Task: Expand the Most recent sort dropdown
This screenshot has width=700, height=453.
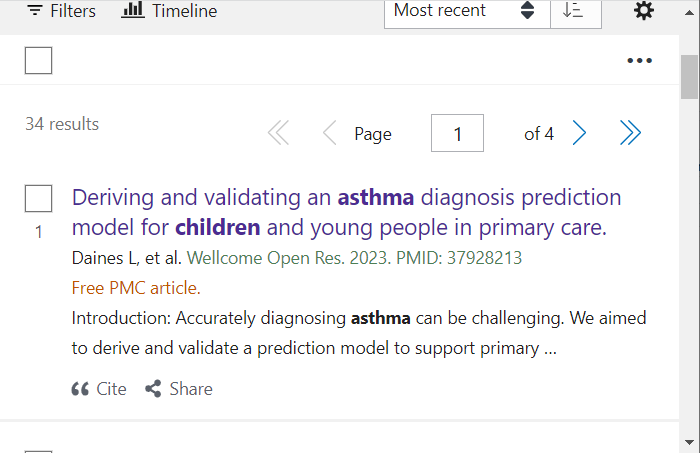Action: coord(467,13)
